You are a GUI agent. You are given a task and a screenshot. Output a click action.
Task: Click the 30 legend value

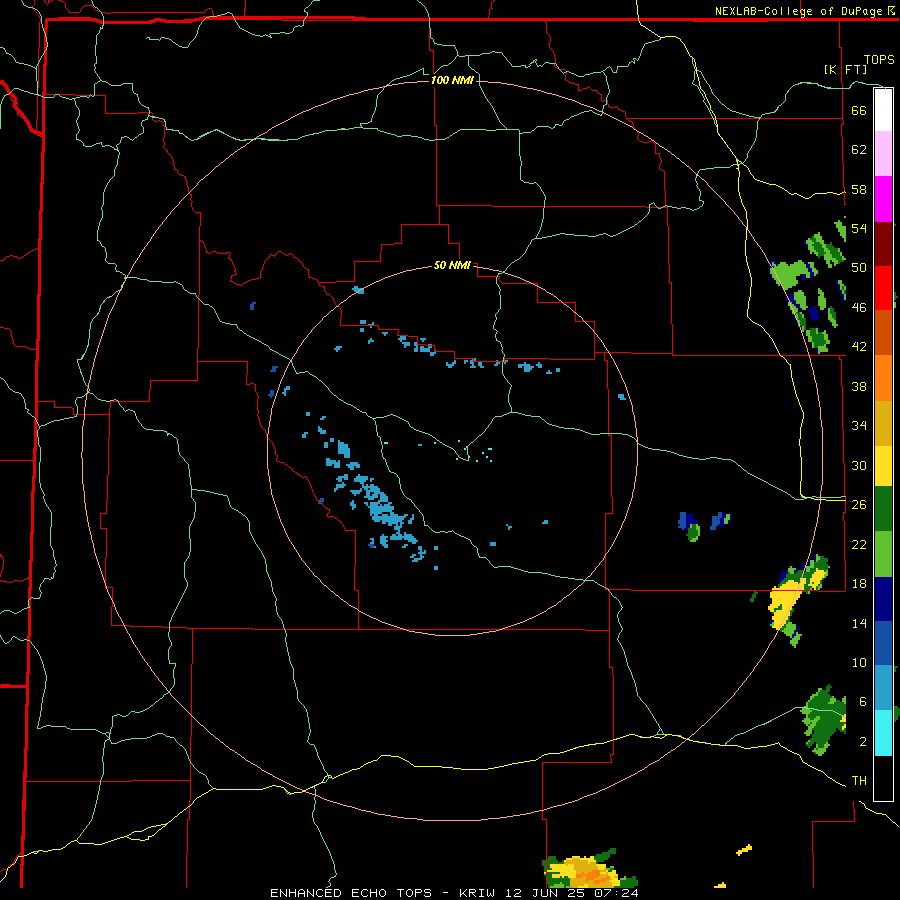tap(859, 465)
